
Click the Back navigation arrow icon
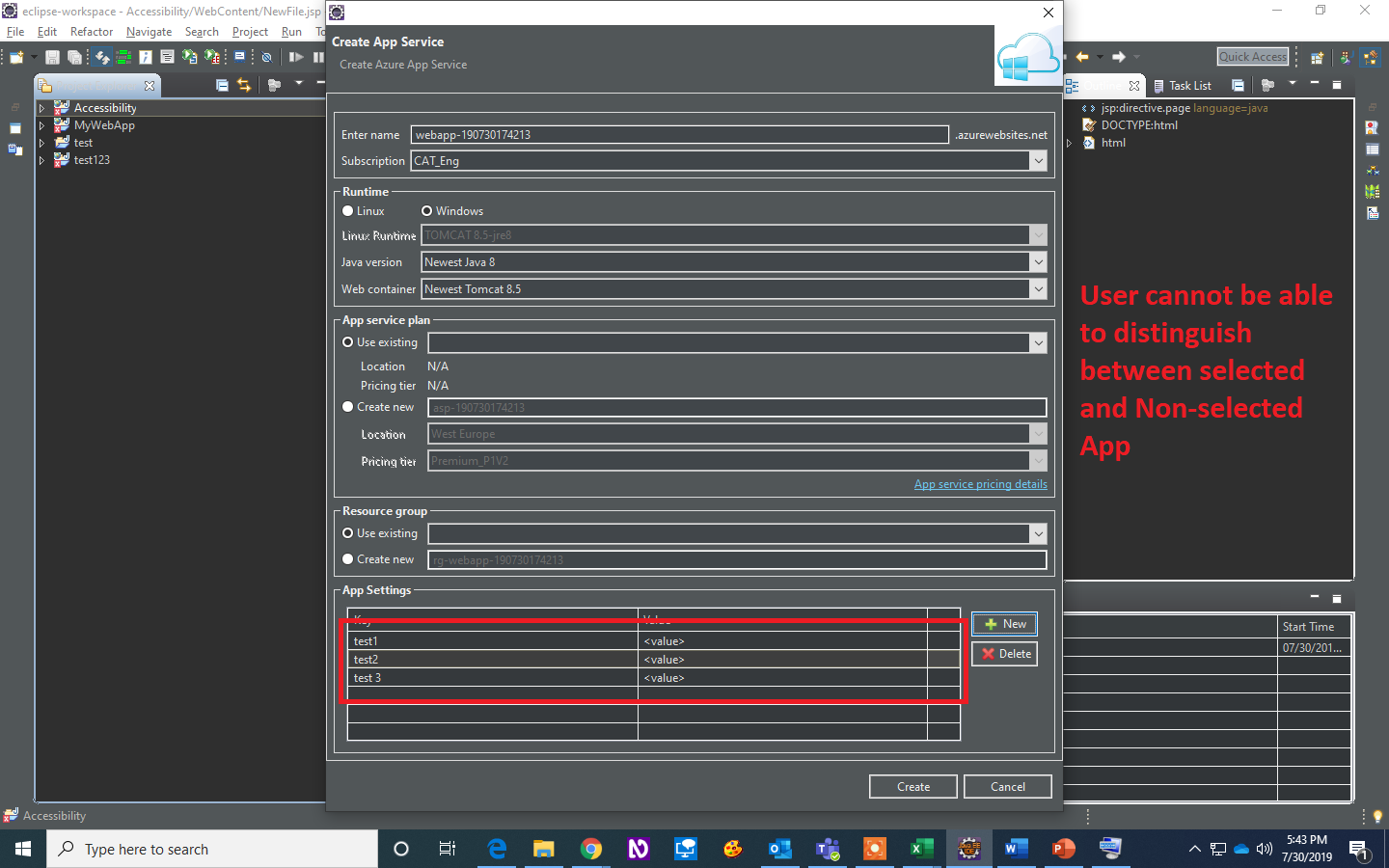pos(1084,56)
